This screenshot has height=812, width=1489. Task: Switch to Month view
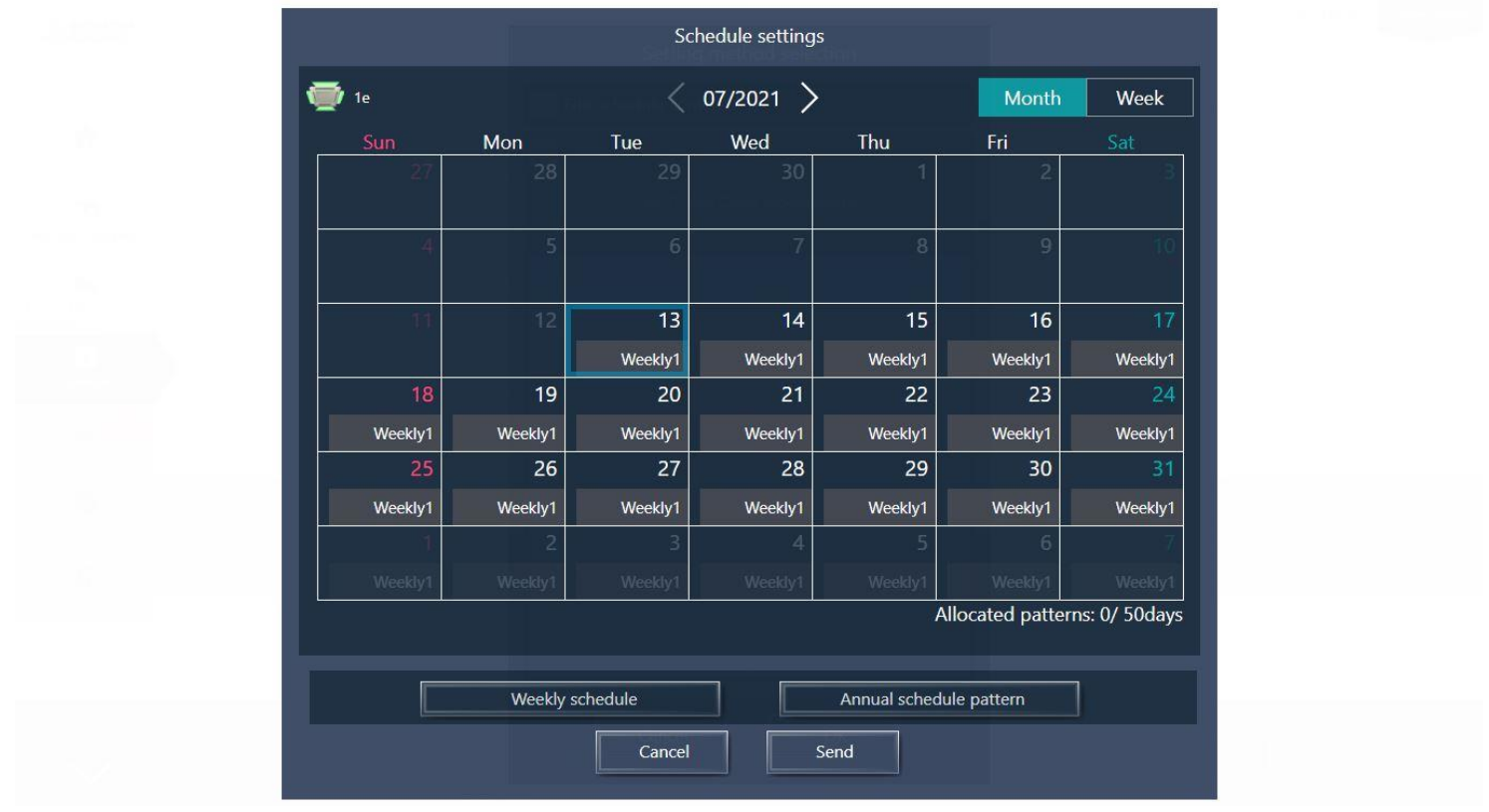point(1032,98)
